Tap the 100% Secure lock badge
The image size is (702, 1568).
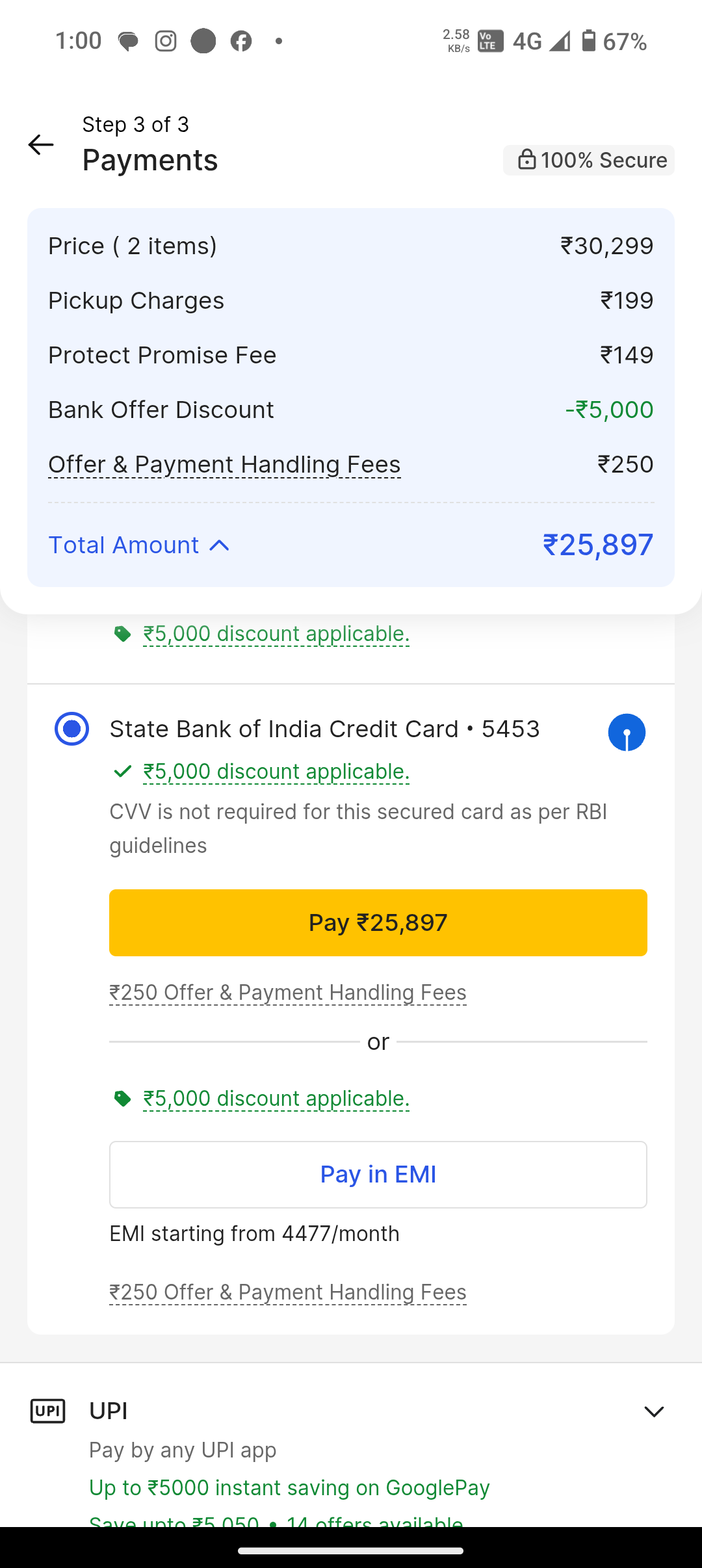(x=589, y=160)
